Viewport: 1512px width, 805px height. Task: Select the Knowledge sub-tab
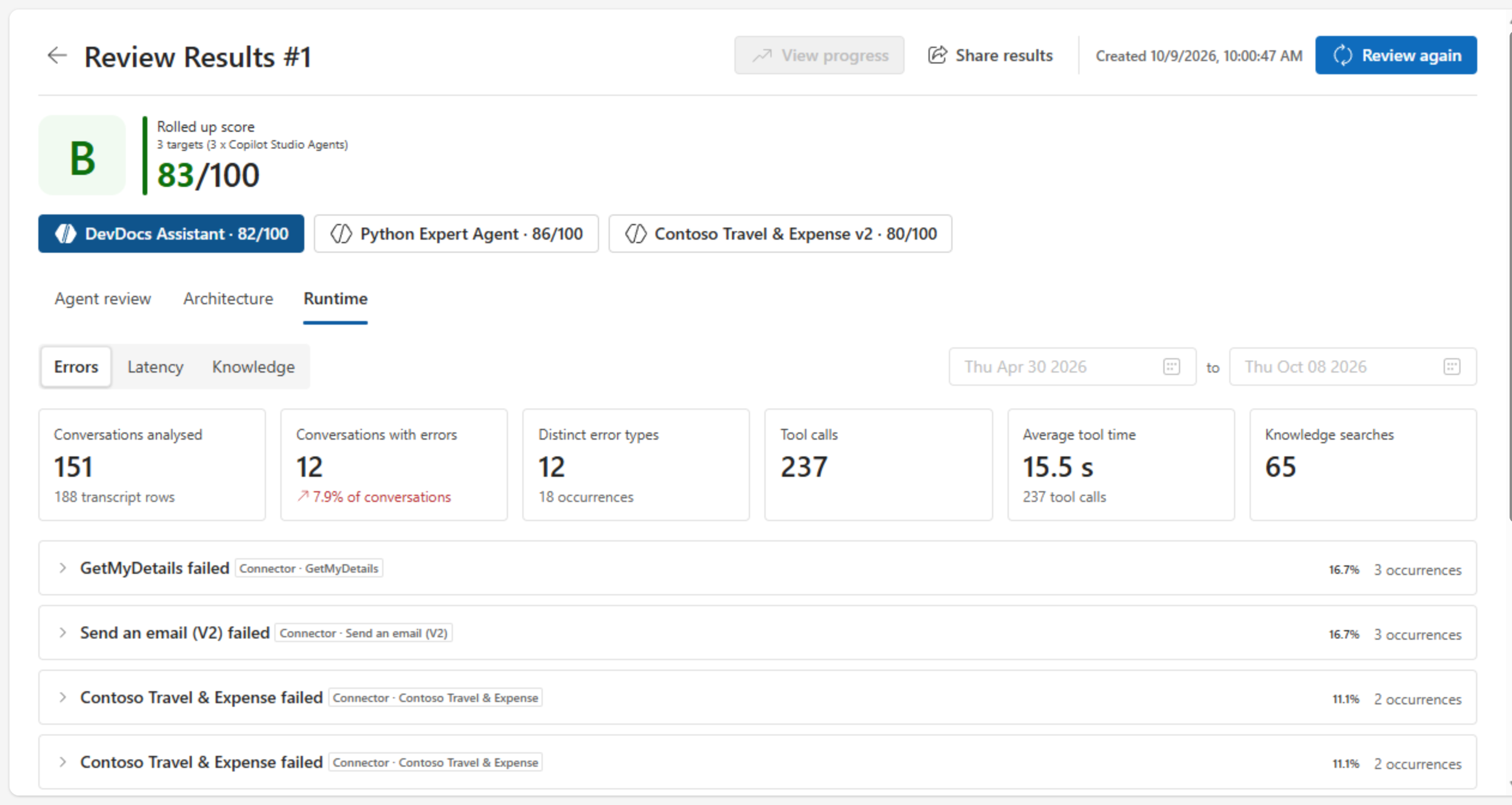click(x=253, y=367)
